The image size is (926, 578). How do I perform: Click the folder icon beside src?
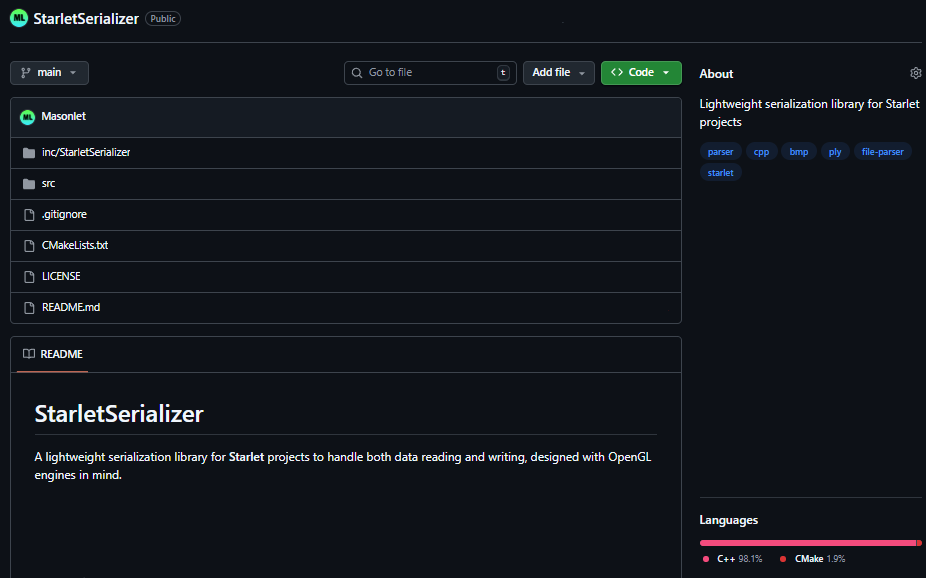pos(29,183)
